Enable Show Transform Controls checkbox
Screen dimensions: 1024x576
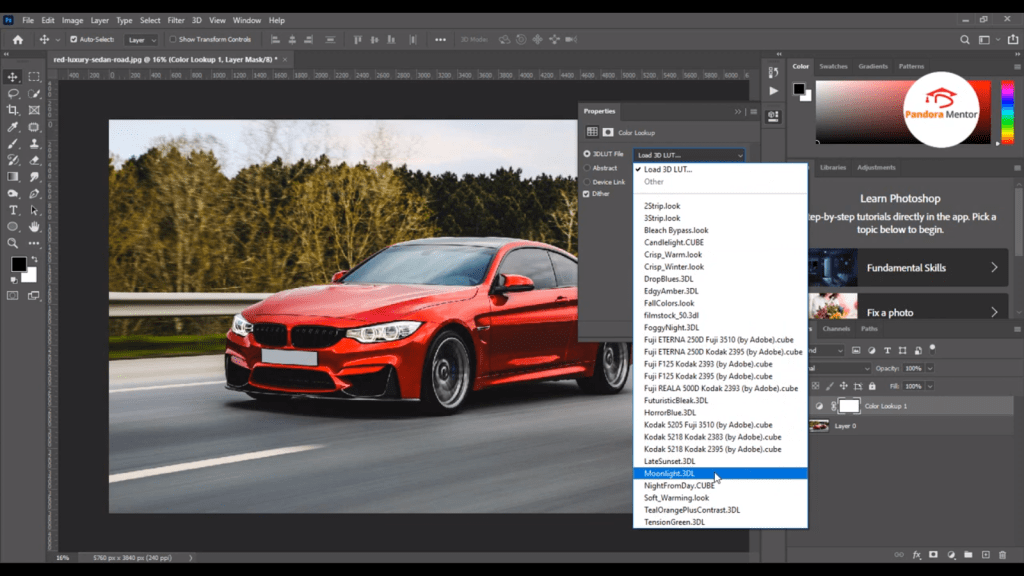click(172, 40)
